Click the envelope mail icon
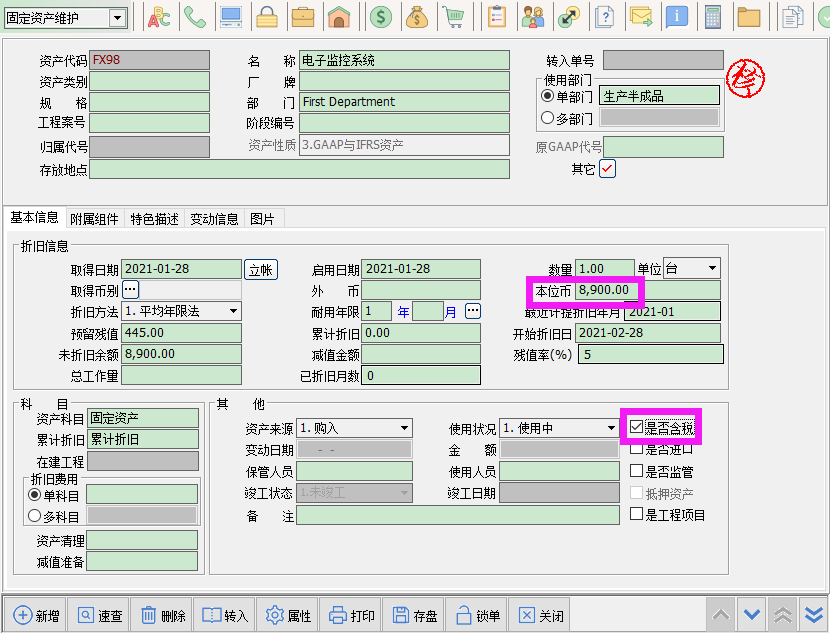 [640, 17]
